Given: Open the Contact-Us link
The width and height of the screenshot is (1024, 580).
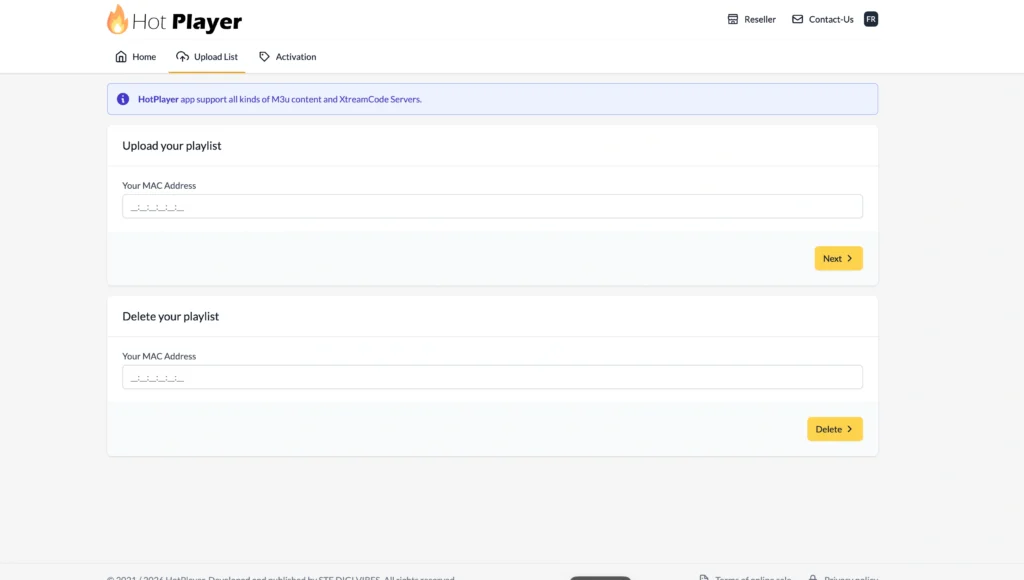Looking at the screenshot, I should (x=822, y=20).
